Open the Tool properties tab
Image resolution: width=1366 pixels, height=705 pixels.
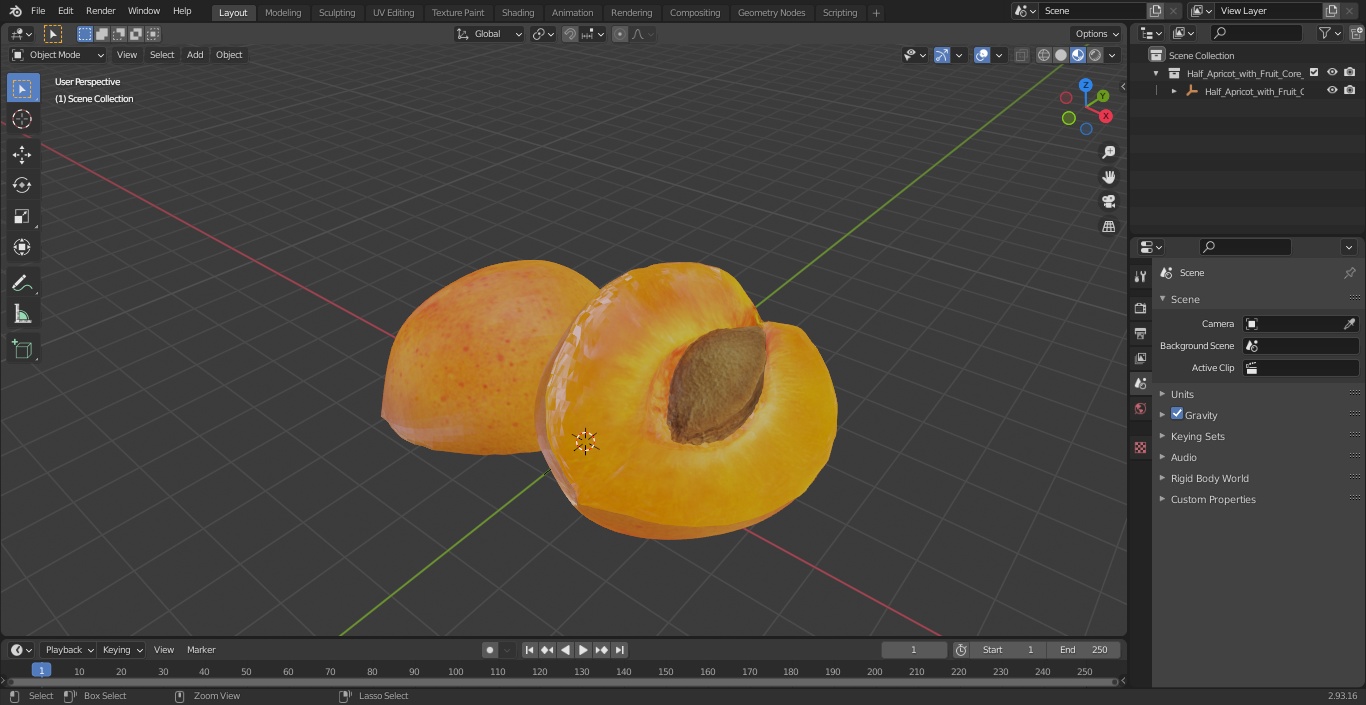coord(1140,277)
